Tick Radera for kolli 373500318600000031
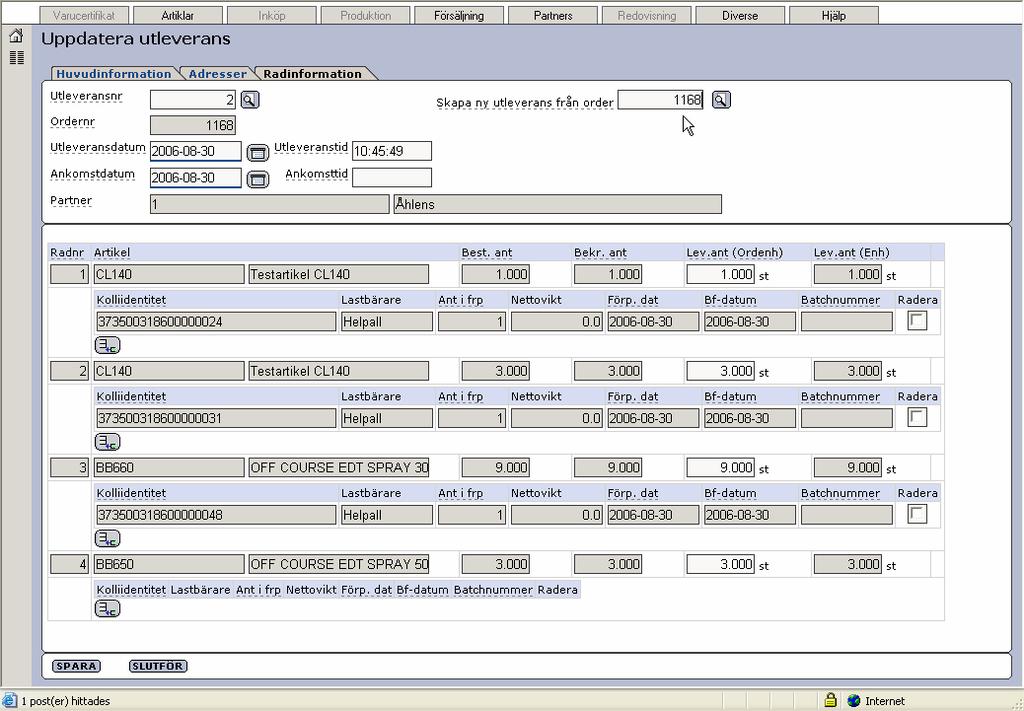 pos(917,417)
